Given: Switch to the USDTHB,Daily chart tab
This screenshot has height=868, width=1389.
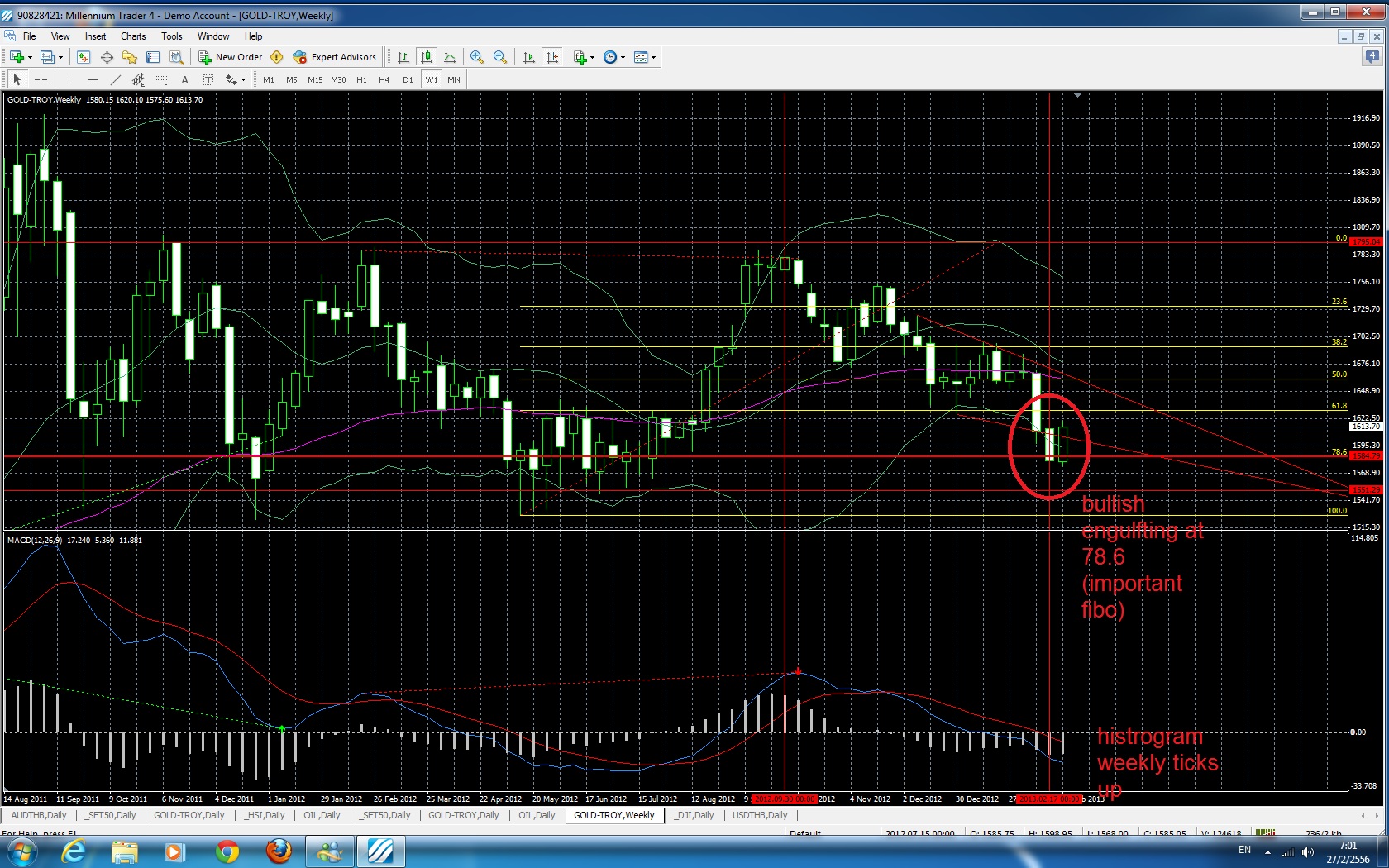Looking at the screenshot, I should coord(760,815).
